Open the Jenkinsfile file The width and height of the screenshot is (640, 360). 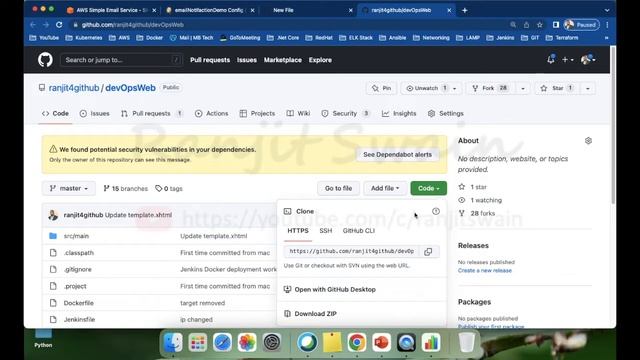79,320
